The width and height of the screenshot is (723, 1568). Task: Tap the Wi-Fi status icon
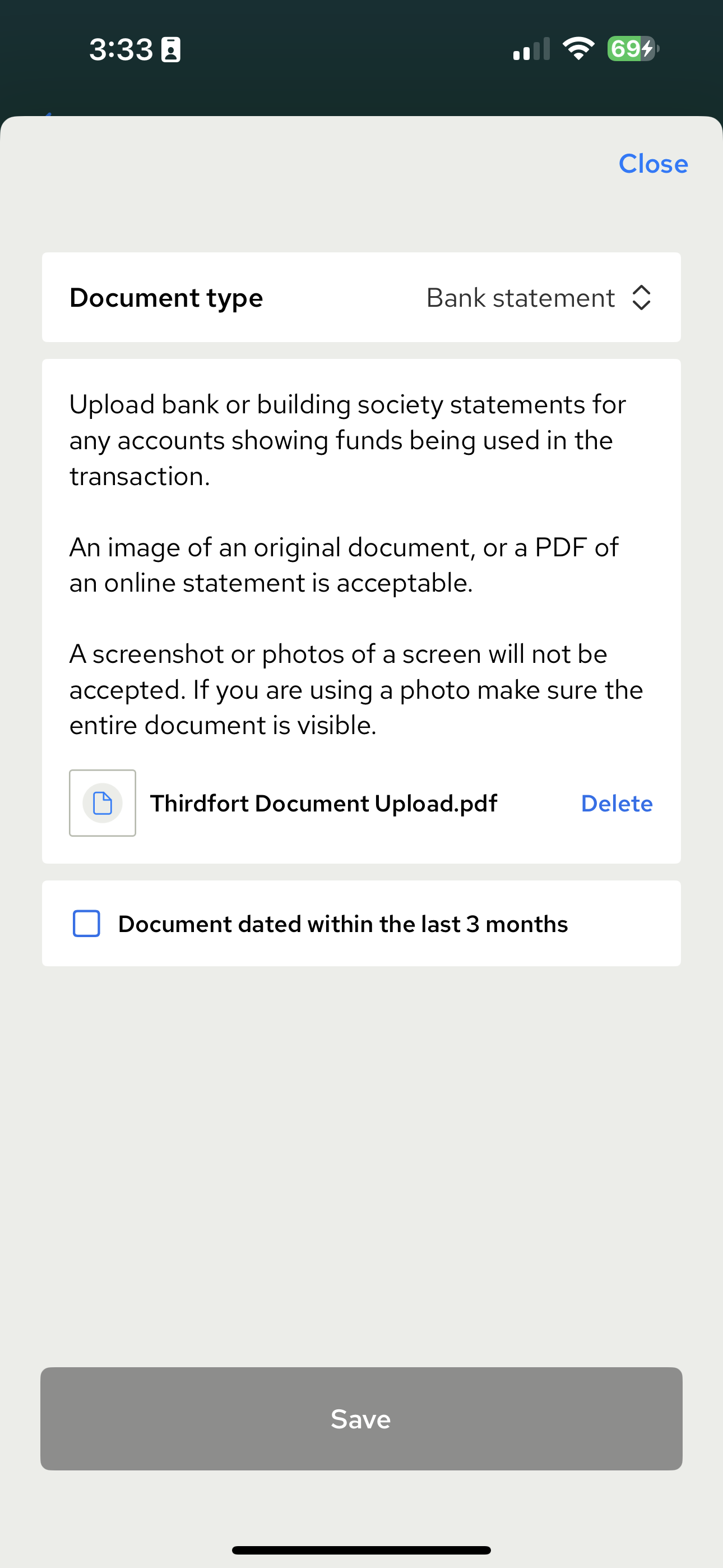[x=578, y=49]
